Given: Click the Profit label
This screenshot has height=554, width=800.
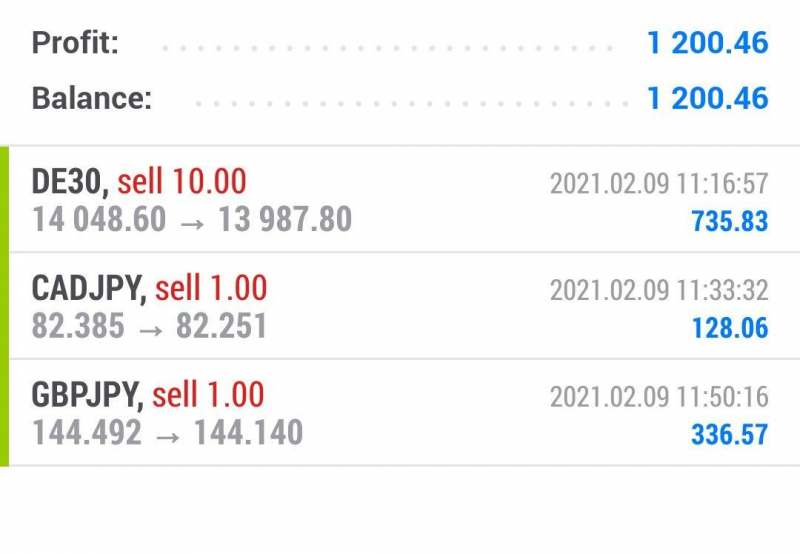Looking at the screenshot, I should click(76, 43).
